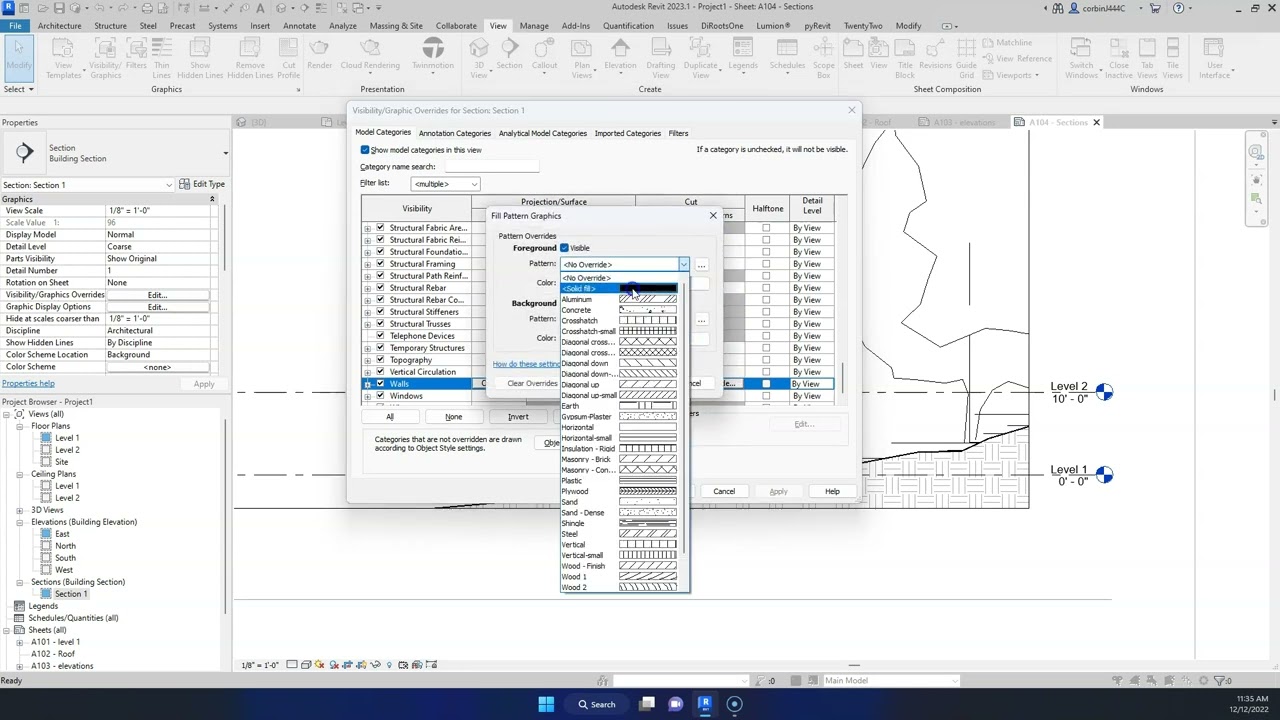Click Cancel in Visibility/Graphic Overrides dialog
Screen dimensions: 1280x720
pyautogui.click(x=724, y=491)
